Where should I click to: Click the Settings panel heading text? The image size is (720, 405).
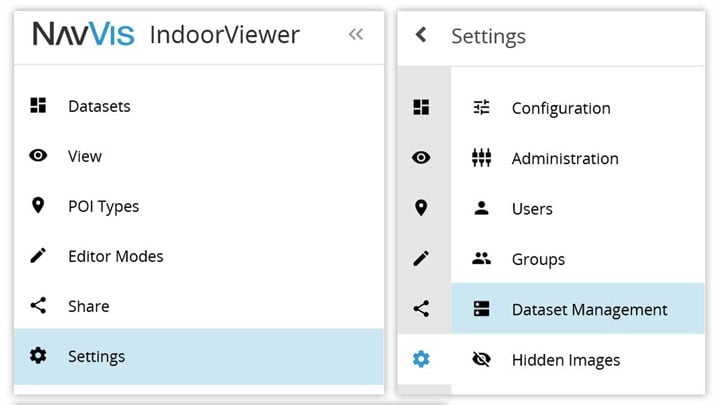point(489,36)
